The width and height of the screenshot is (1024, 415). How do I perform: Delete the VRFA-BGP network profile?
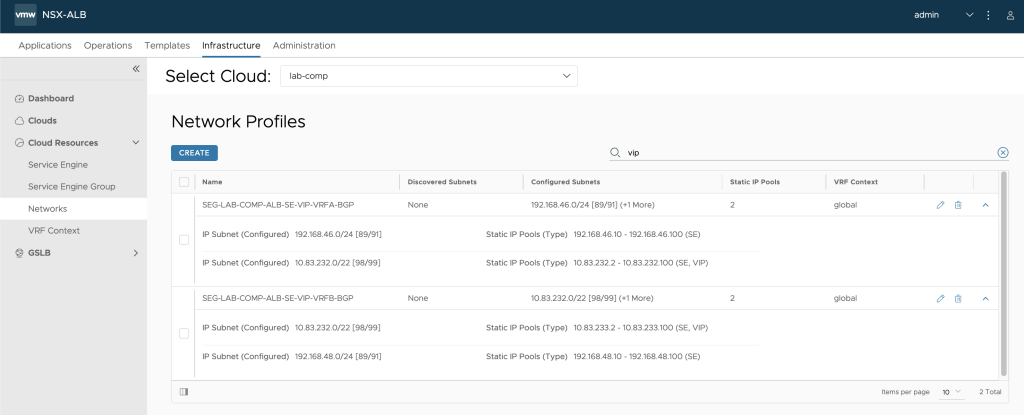(958, 205)
